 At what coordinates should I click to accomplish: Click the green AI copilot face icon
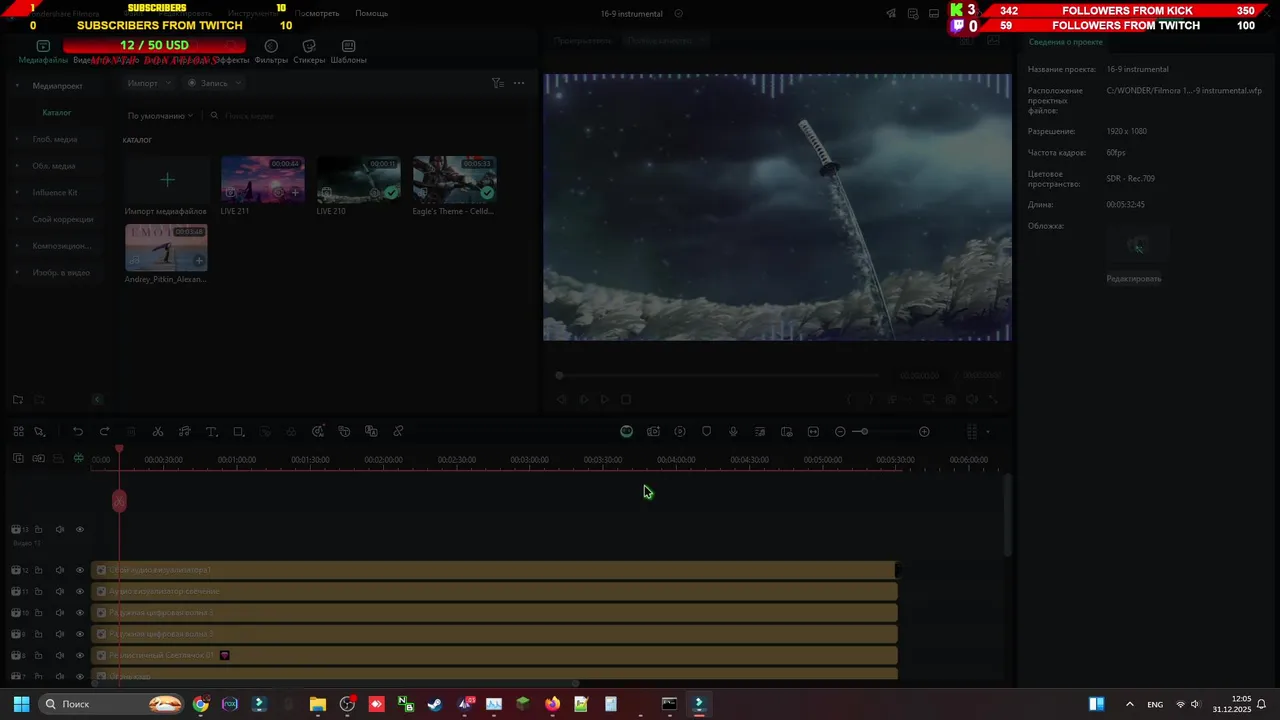pyautogui.click(x=626, y=432)
